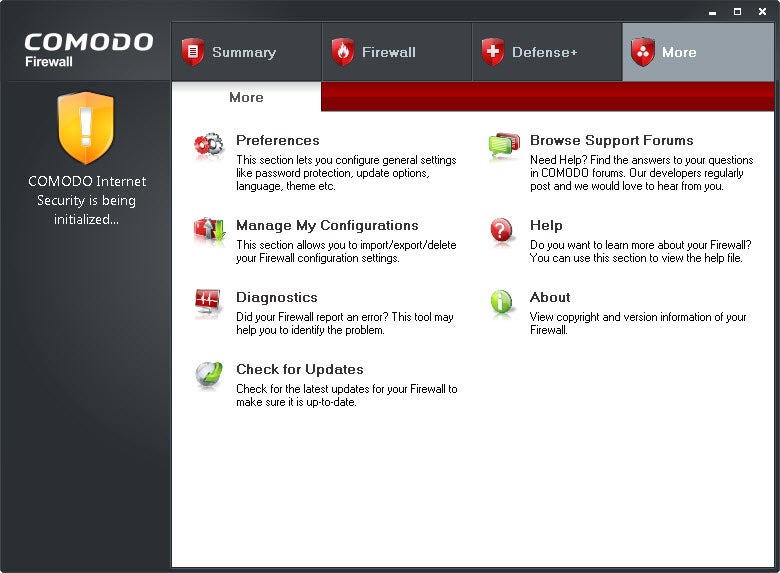This screenshot has height=573, width=780.
Task: Click the red Summary shield icon
Action: pos(193,52)
